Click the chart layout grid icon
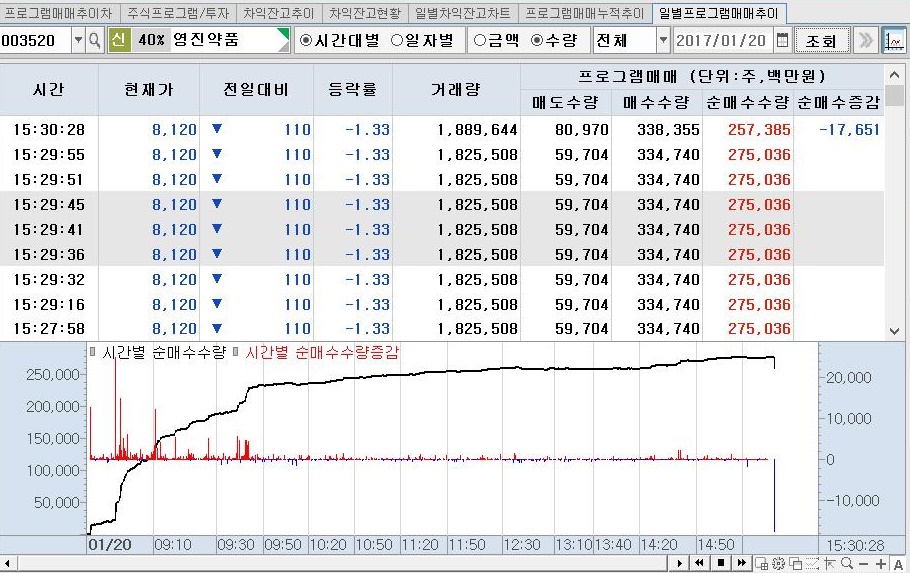The height and width of the screenshot is (573, 910). tap(761, 563)
